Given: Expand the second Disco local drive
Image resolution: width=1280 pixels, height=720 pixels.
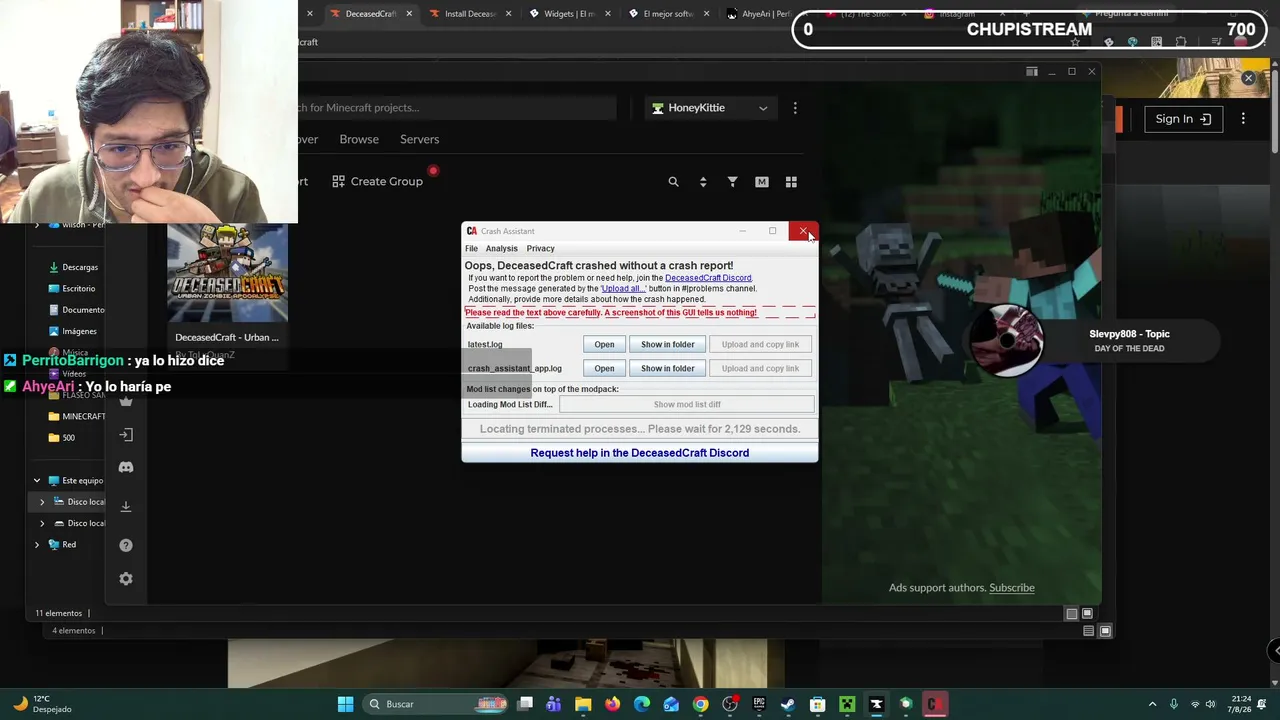Looking at the screenshot, I should 42,523.
